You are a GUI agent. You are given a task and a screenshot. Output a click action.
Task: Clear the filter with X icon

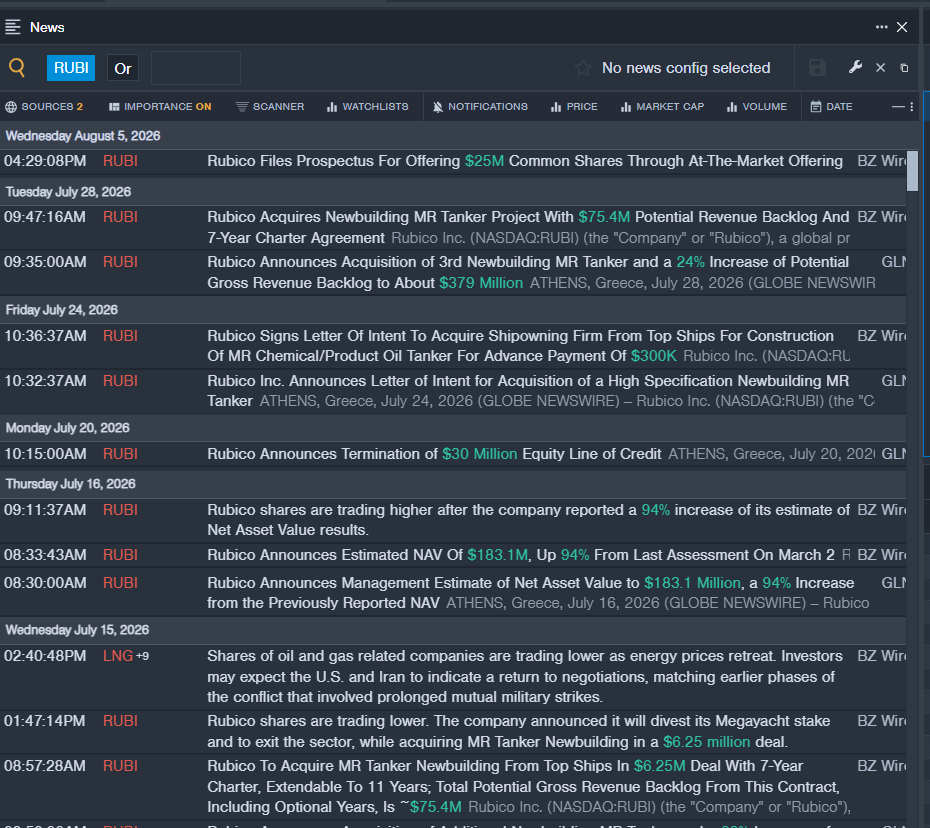point(881,68)
